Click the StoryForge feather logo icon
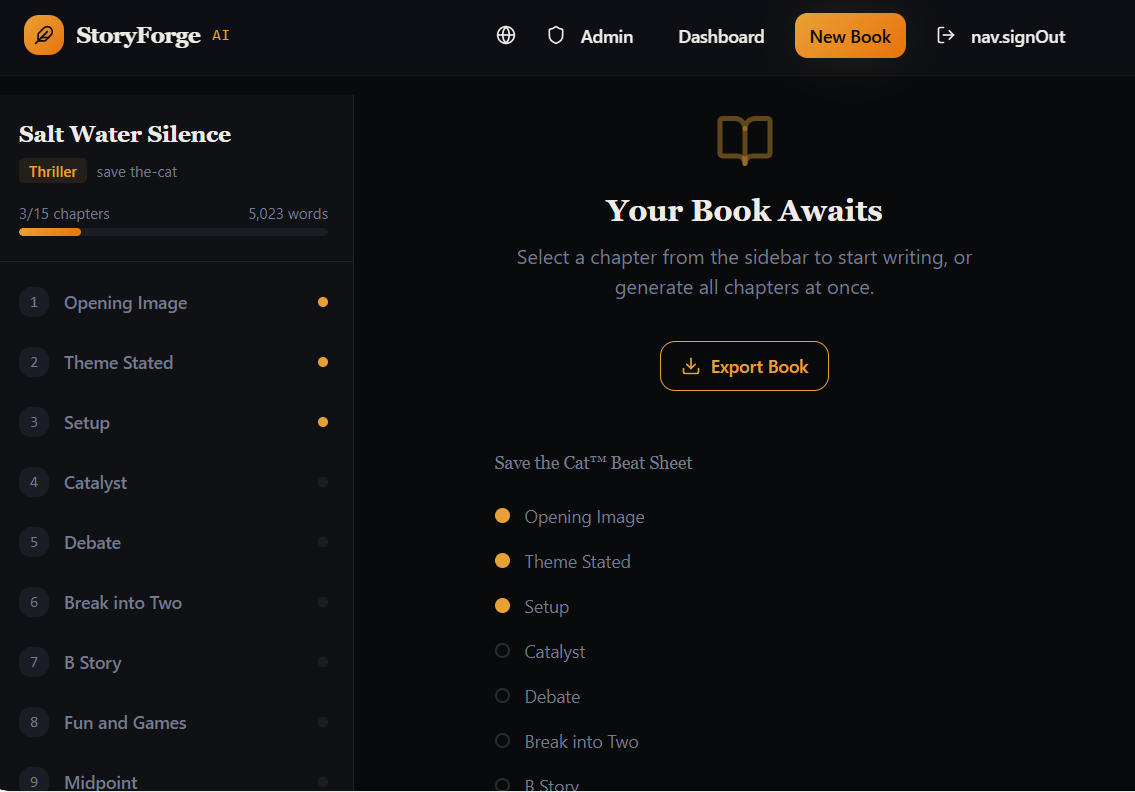 44,36
